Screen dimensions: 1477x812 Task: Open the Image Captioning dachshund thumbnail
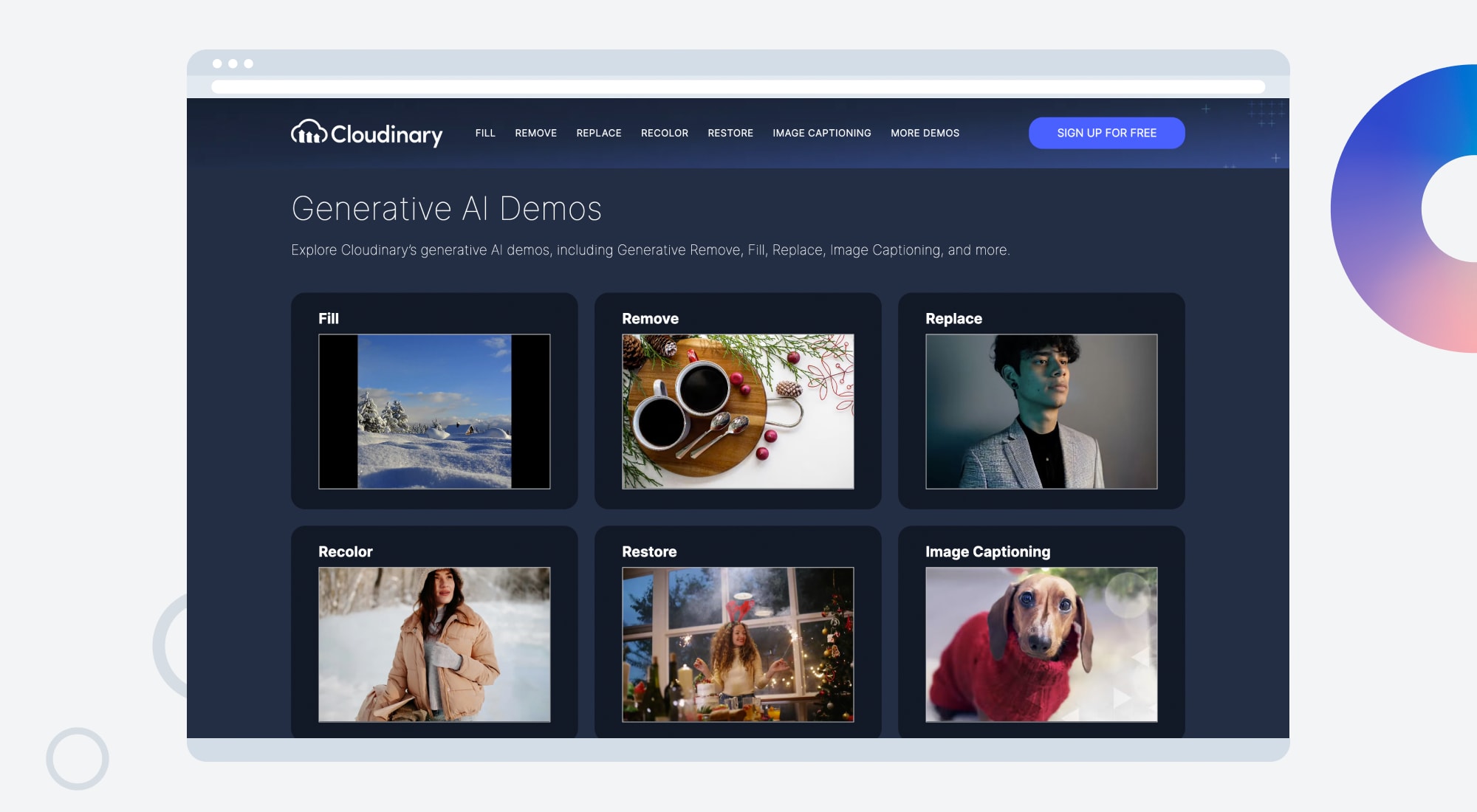pos(1041,644)
